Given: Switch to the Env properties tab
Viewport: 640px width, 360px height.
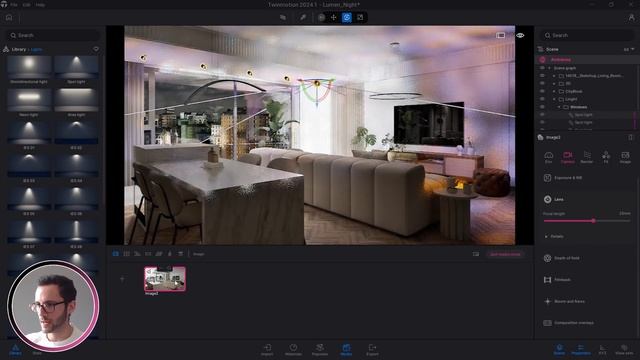Looking at the screenshot, I should click(549, 157).
